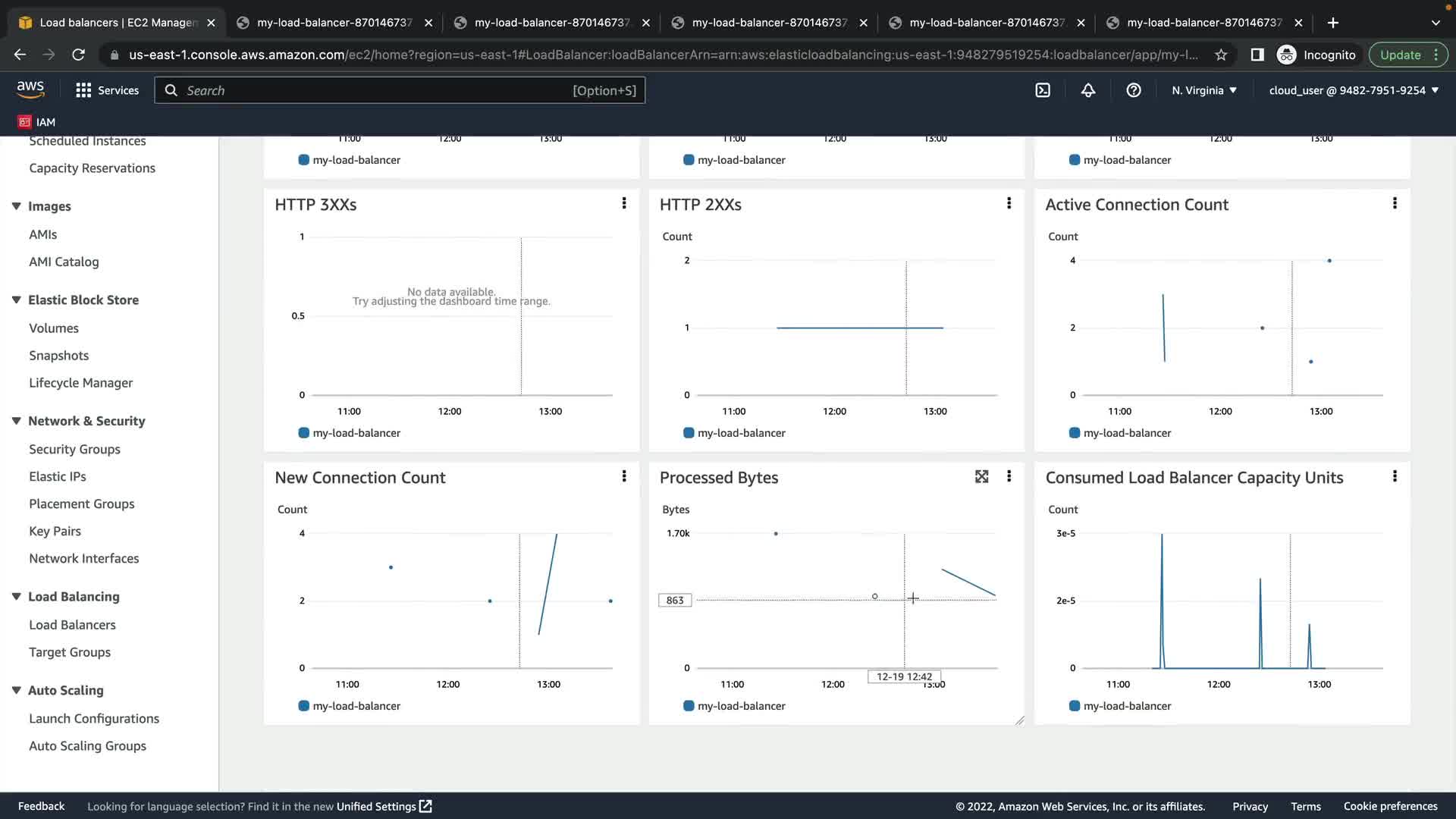Open Active Connection Count widget options menu
This screenshot has height=819, width=1456.
coord(1395,203)
